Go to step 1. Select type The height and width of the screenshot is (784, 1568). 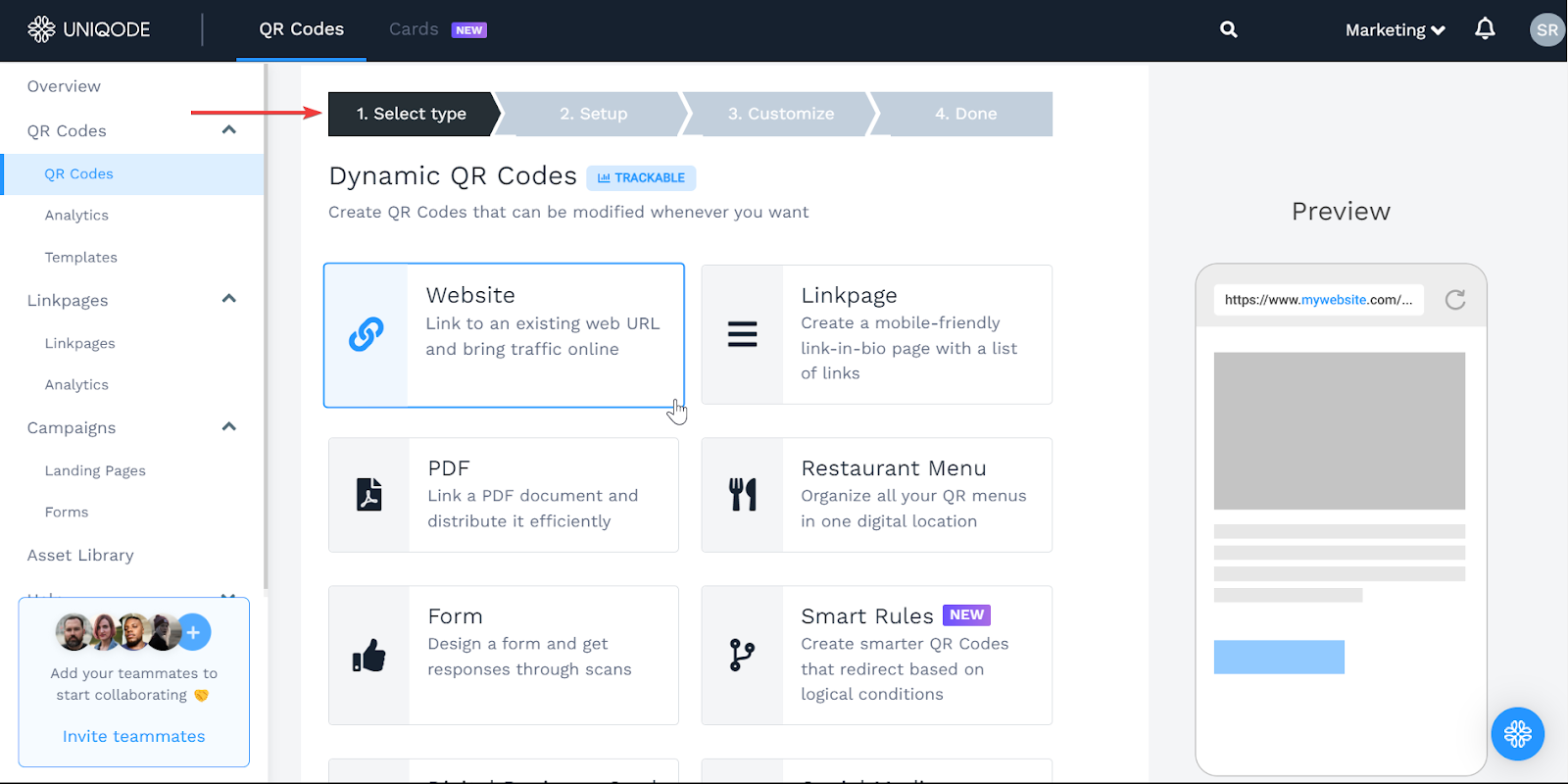pyautogui.click(x=412, y=114)
